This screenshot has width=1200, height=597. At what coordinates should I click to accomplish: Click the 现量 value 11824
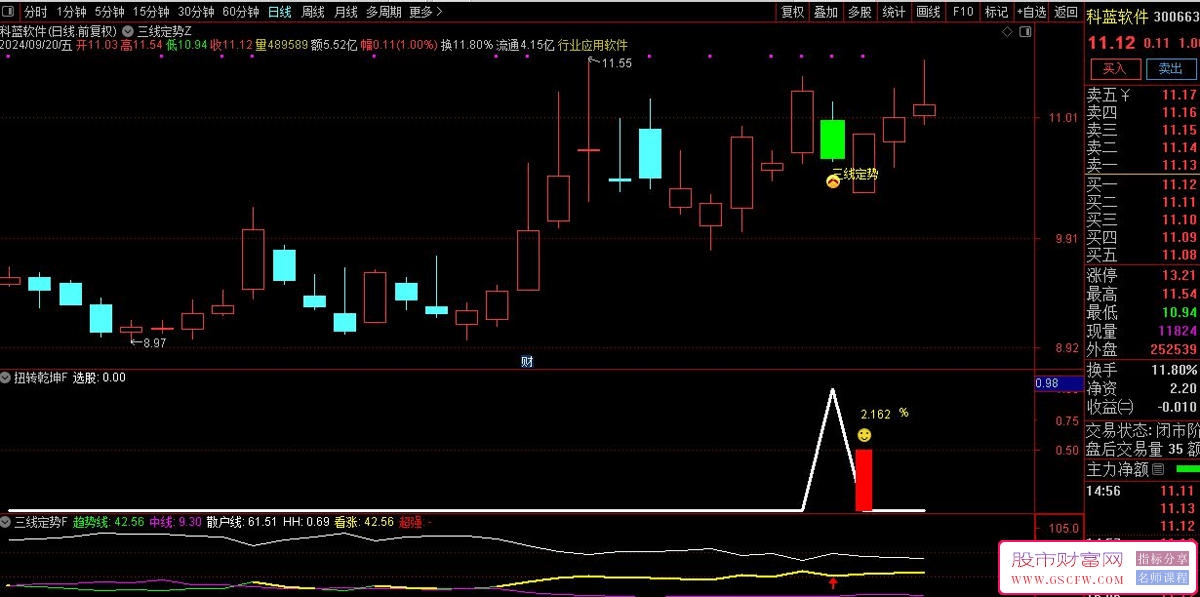pos(1178,331)
